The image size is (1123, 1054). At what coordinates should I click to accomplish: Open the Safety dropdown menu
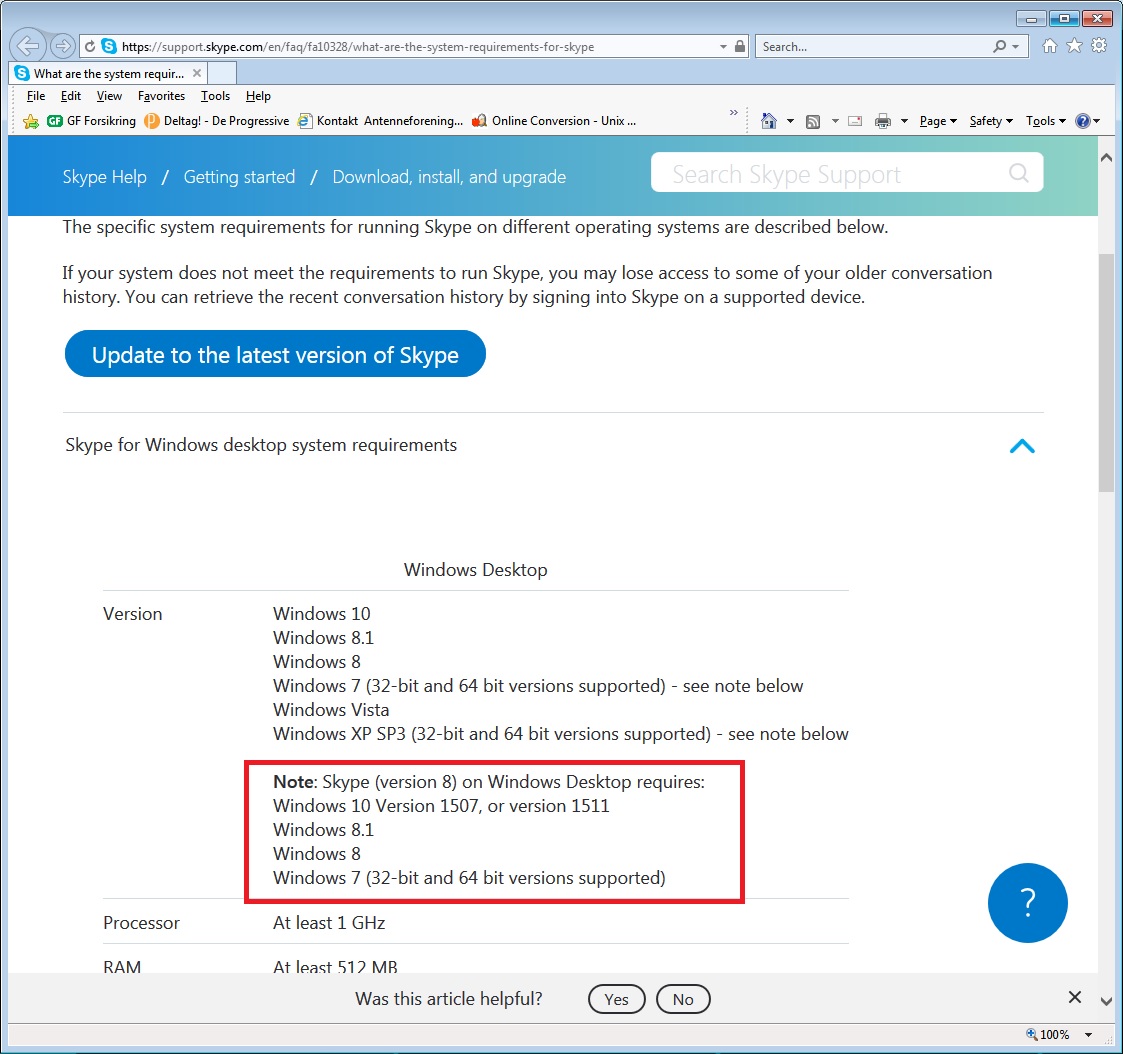point(991,121)
